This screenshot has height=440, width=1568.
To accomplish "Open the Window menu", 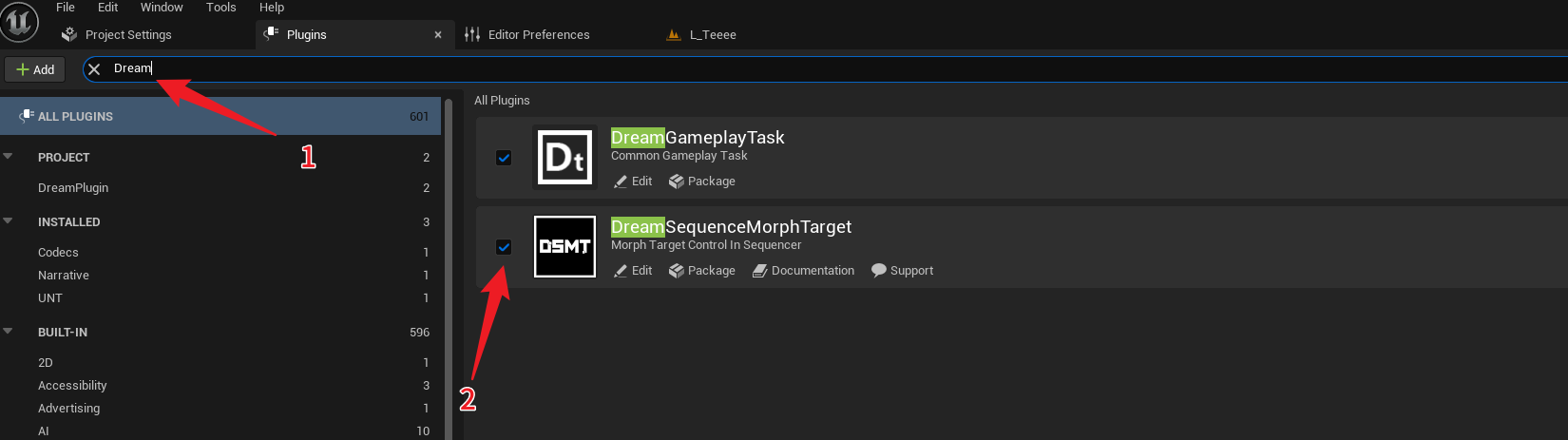I will point(162,8).
